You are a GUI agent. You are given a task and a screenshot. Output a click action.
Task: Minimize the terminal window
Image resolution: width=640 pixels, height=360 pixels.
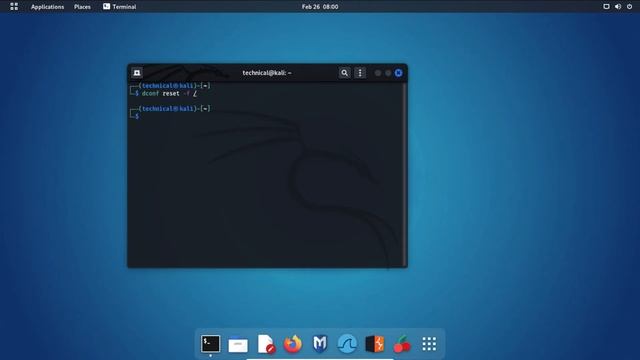(x=378, y=73)
